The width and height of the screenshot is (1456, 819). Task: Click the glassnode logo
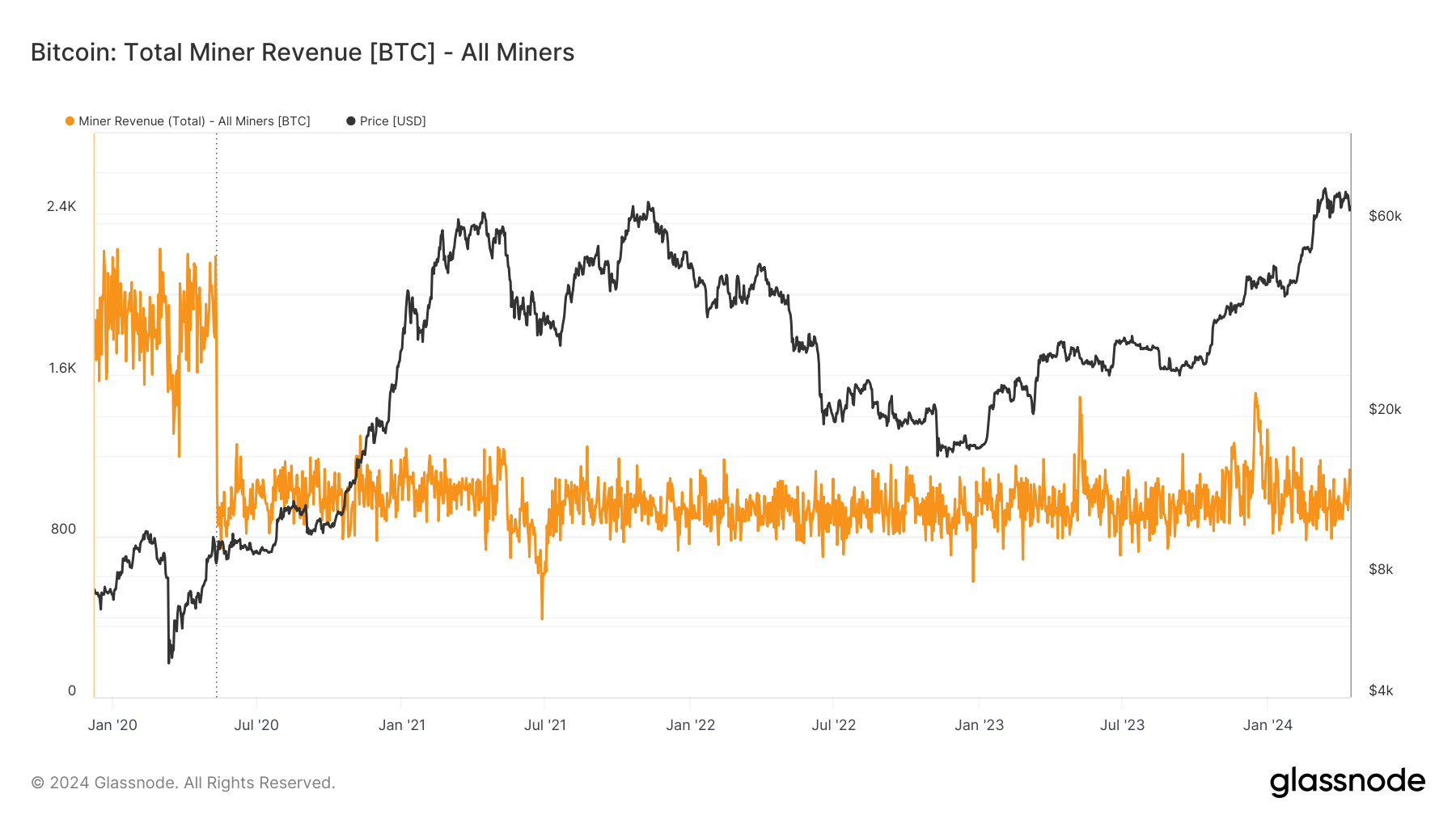1348,782
